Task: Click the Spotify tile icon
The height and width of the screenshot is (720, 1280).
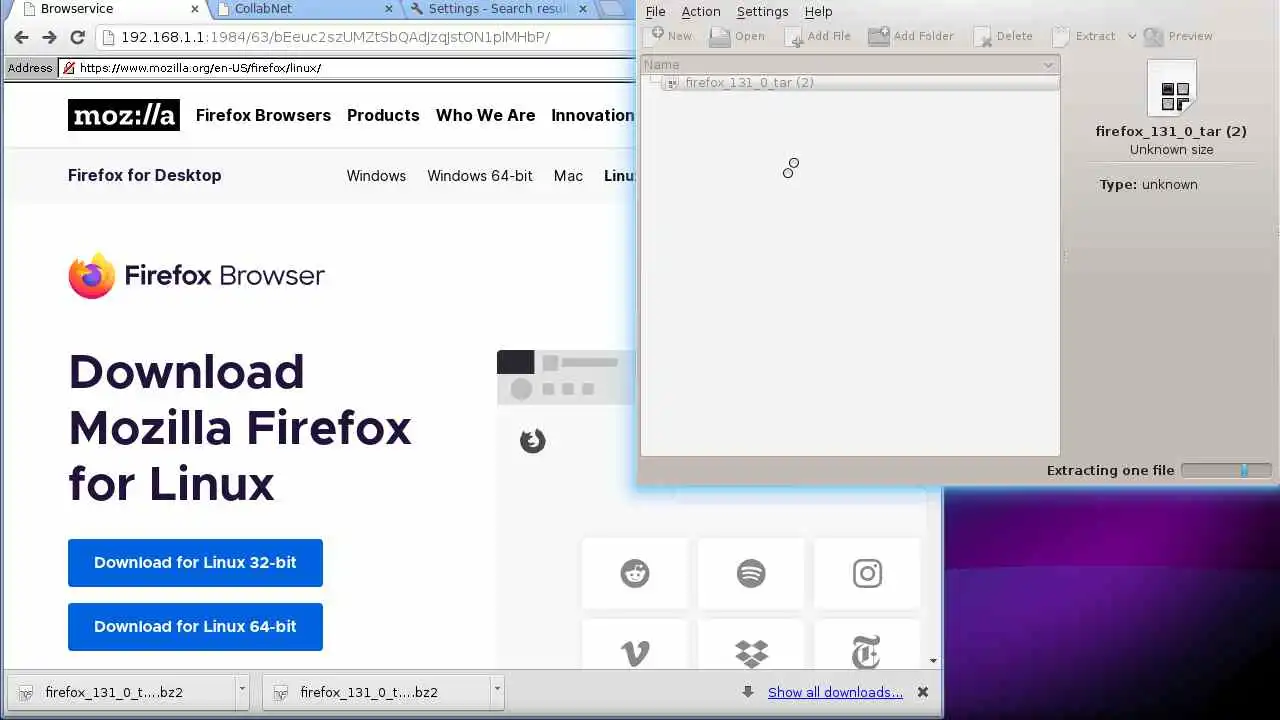Action: coord(751,573)
